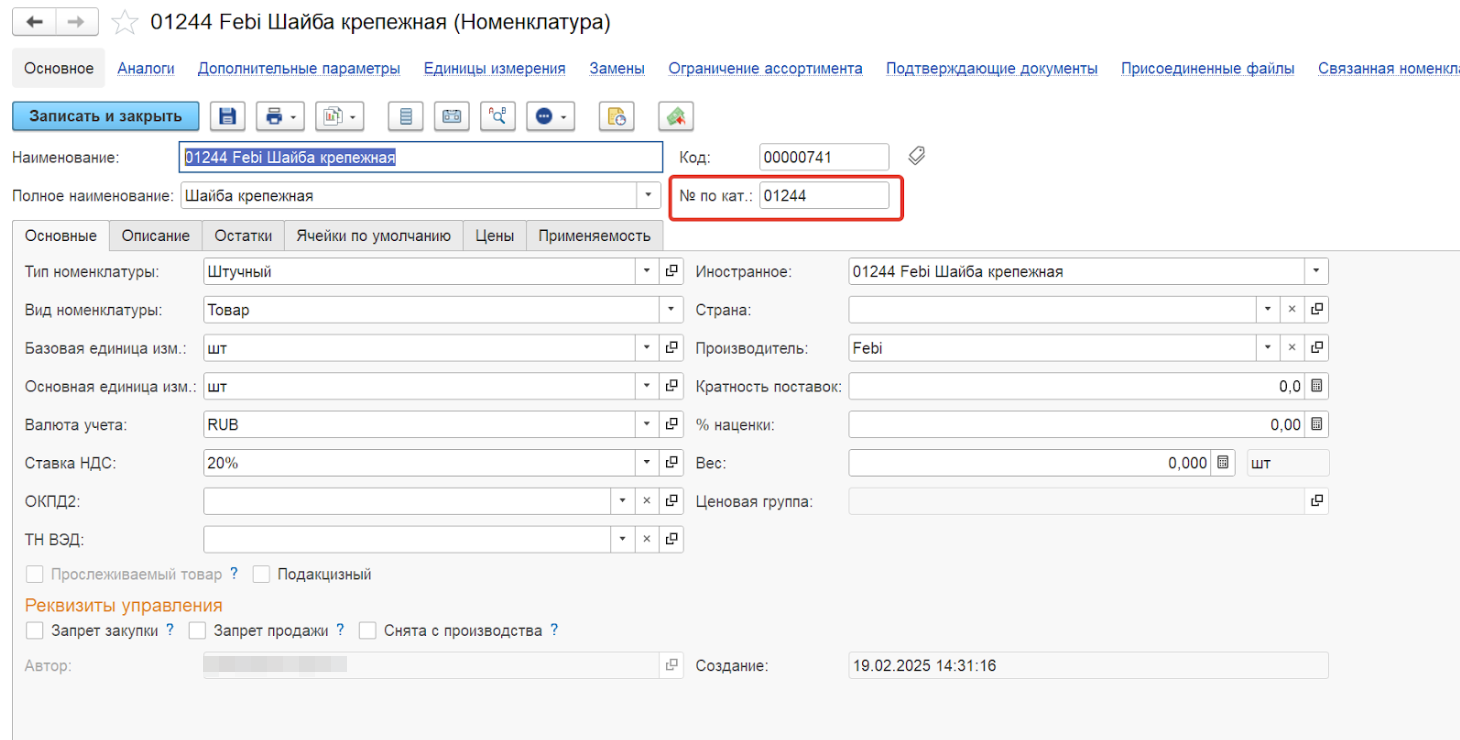The height and width of the screenshot is (740, 1460).
Task: Toggle the Подакцизный checkbox
Action: [262, 574]
